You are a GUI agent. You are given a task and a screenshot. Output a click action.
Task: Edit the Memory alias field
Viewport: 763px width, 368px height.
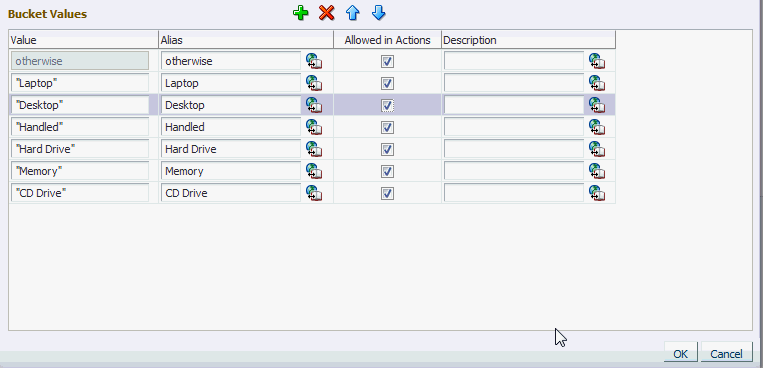pyautogui.click(x=231, y=171)
